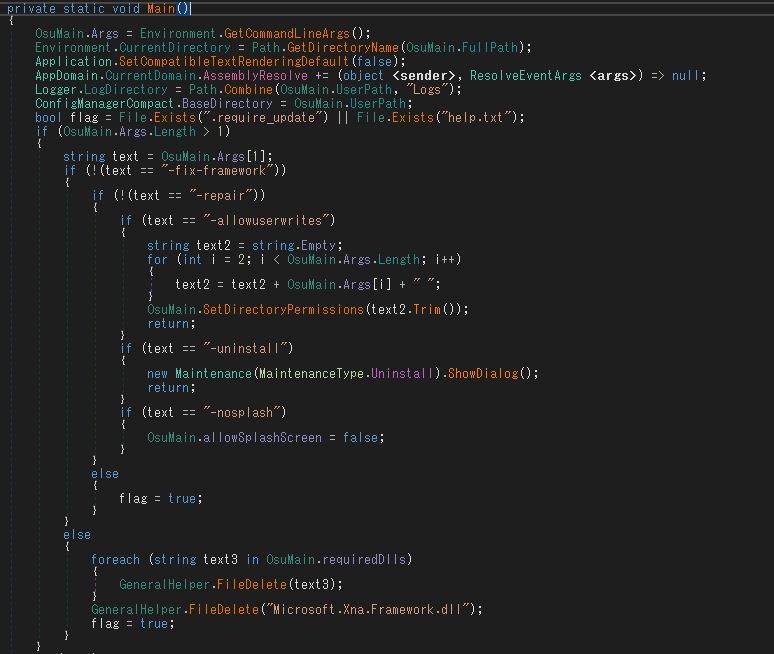Select the 'static' keyword in method signature
This screenshot has width=774, height=654.
84,8
